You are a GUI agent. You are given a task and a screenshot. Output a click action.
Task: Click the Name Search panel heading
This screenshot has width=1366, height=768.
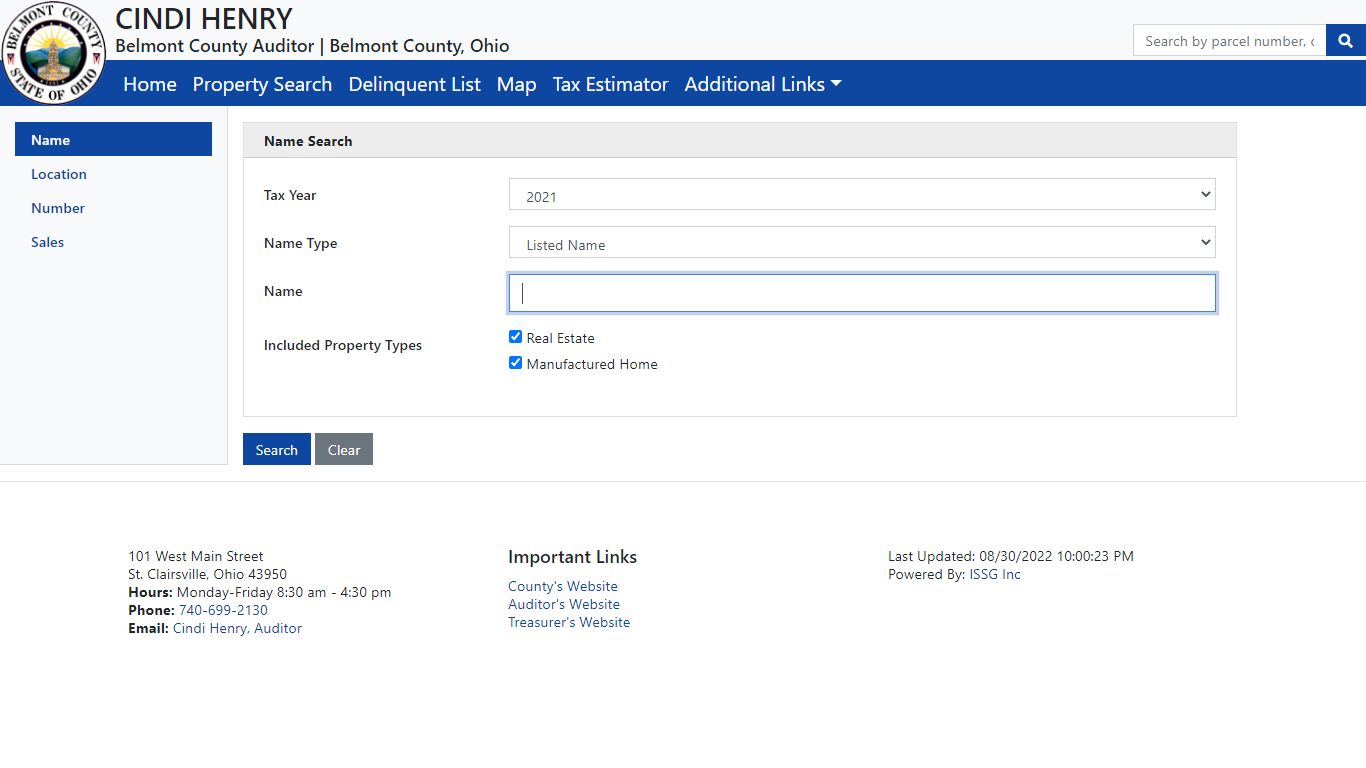[308, 141]
